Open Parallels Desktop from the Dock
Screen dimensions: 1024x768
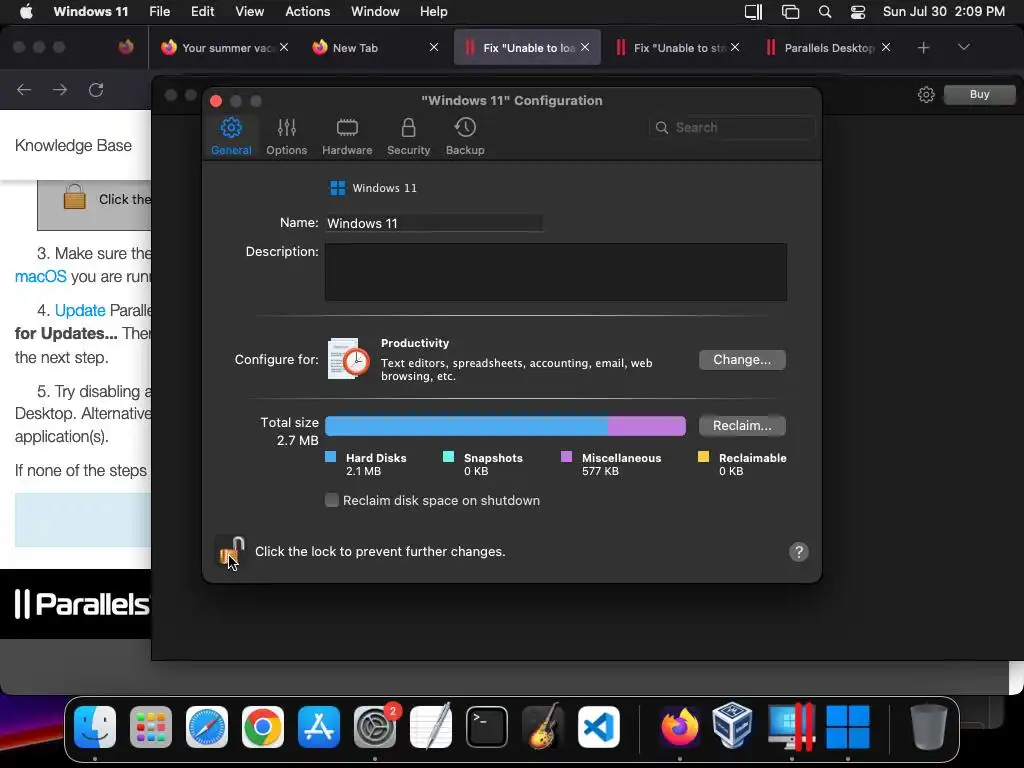click(x=791, y=727)
